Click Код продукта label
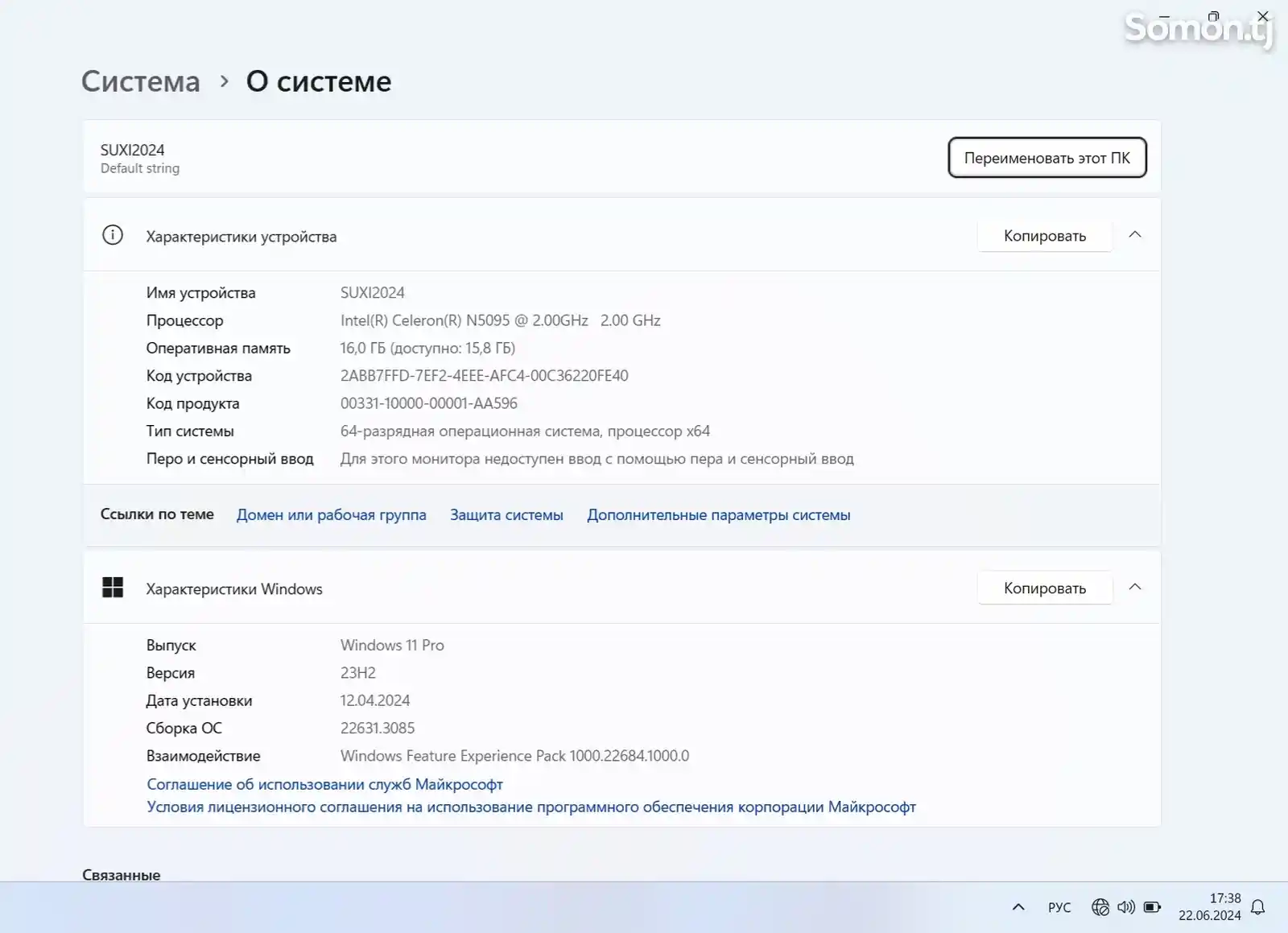Viewport: 1288px width, 933px height. pyautogui.click(x=192, y=403)
